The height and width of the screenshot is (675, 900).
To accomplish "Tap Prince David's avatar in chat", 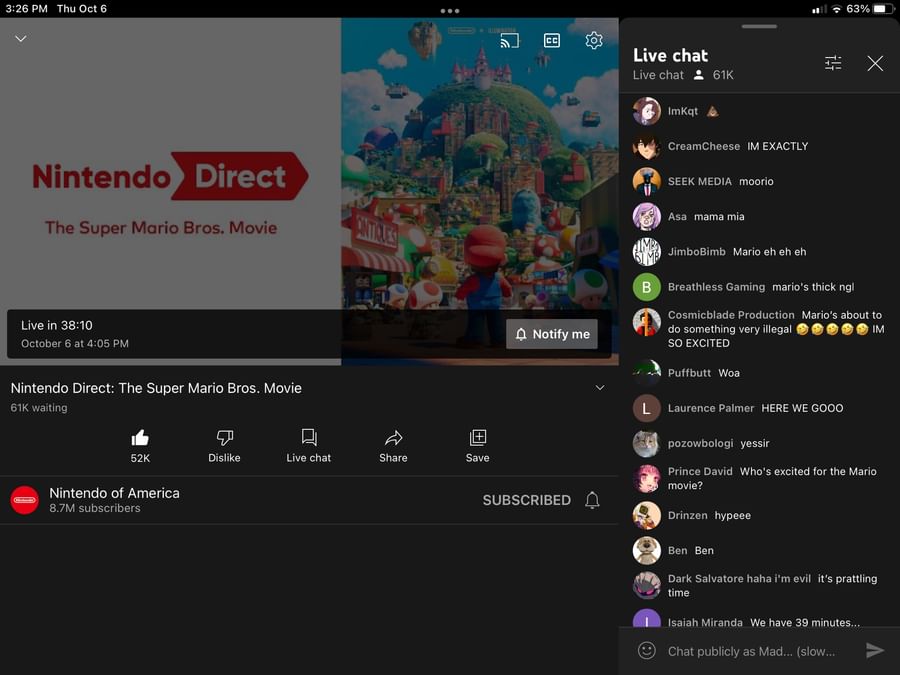I will click(647, 479).
